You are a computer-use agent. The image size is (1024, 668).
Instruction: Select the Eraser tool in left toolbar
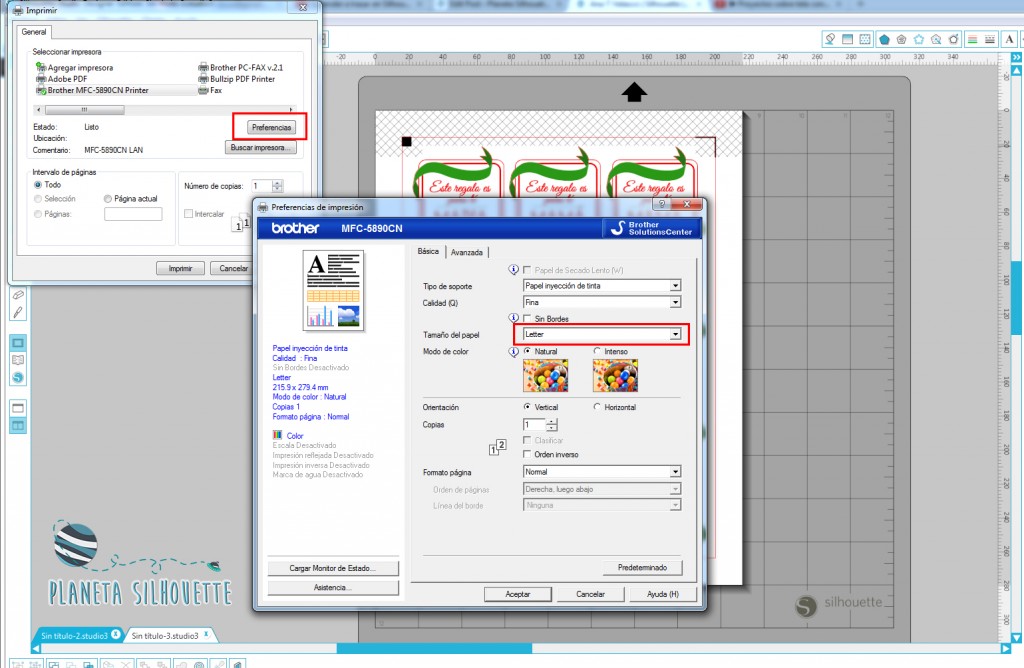(18, 295)
